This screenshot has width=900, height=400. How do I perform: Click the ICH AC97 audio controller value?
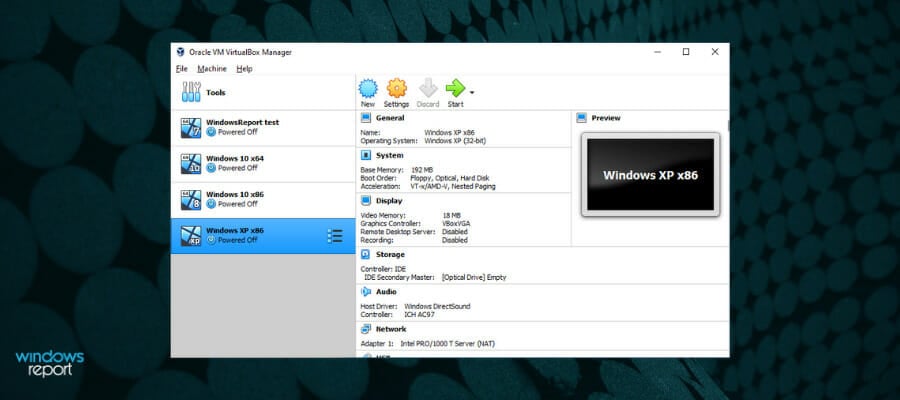coord(419,314)
